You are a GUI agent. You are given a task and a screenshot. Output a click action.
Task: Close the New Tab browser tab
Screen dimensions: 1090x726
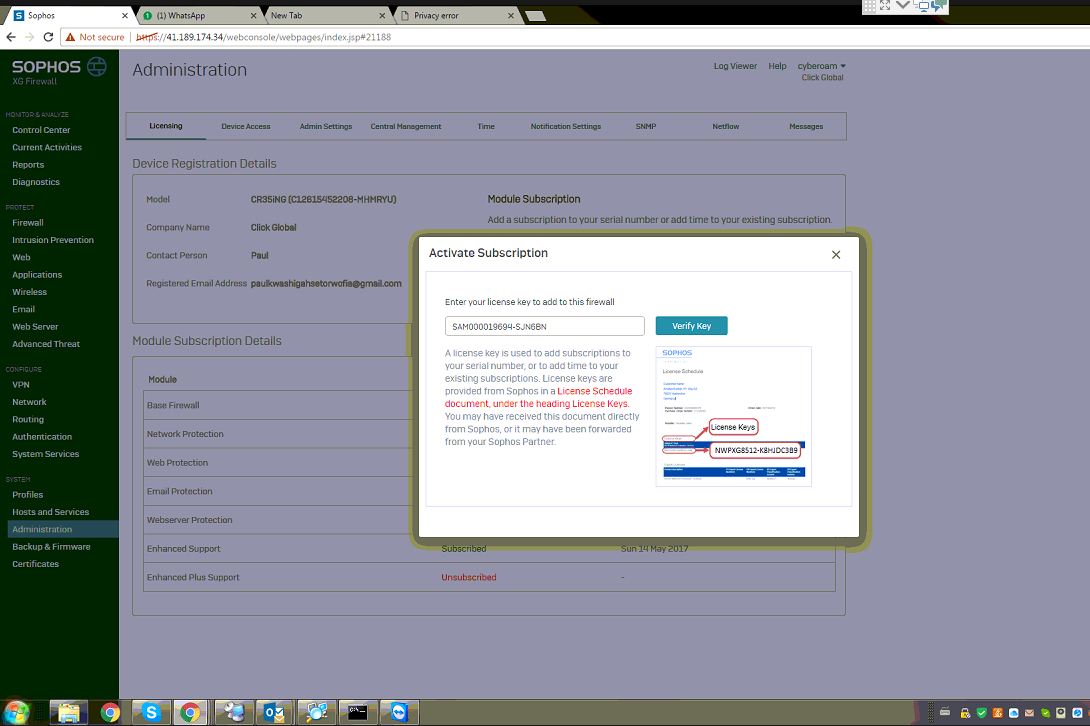pos(382,15)
